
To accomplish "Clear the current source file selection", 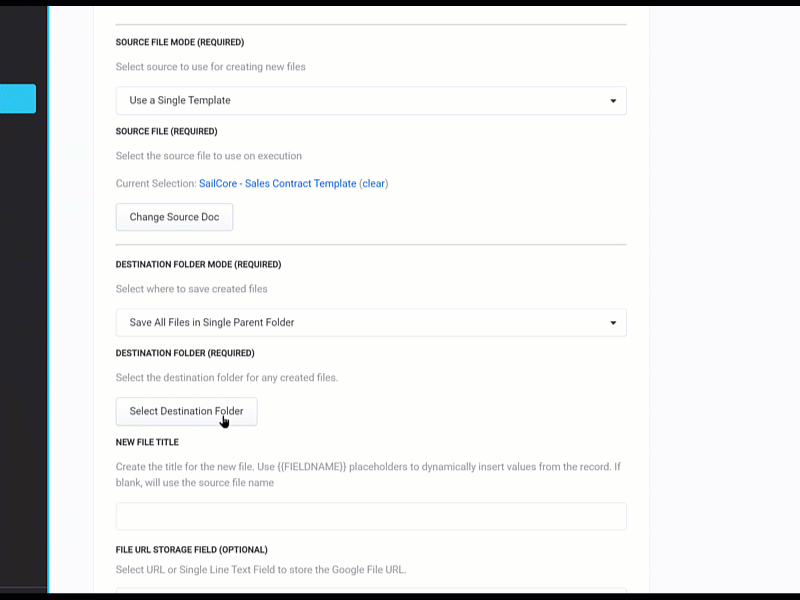I will coord(373,183).
